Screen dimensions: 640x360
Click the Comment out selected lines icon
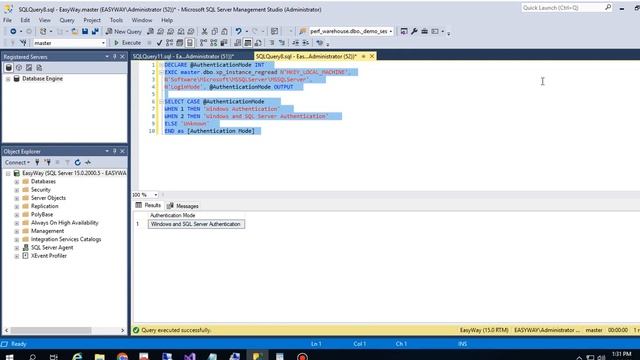(x=271, y=43)
